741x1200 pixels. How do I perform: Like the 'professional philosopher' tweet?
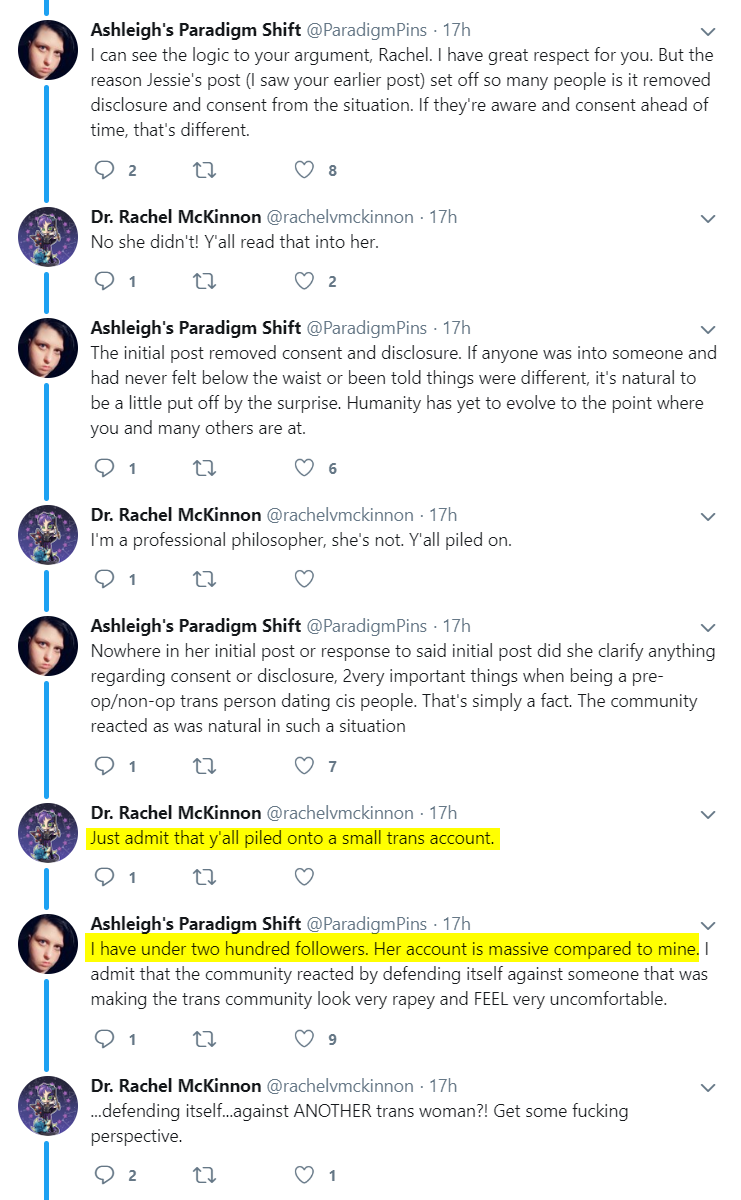coord(305,578)
